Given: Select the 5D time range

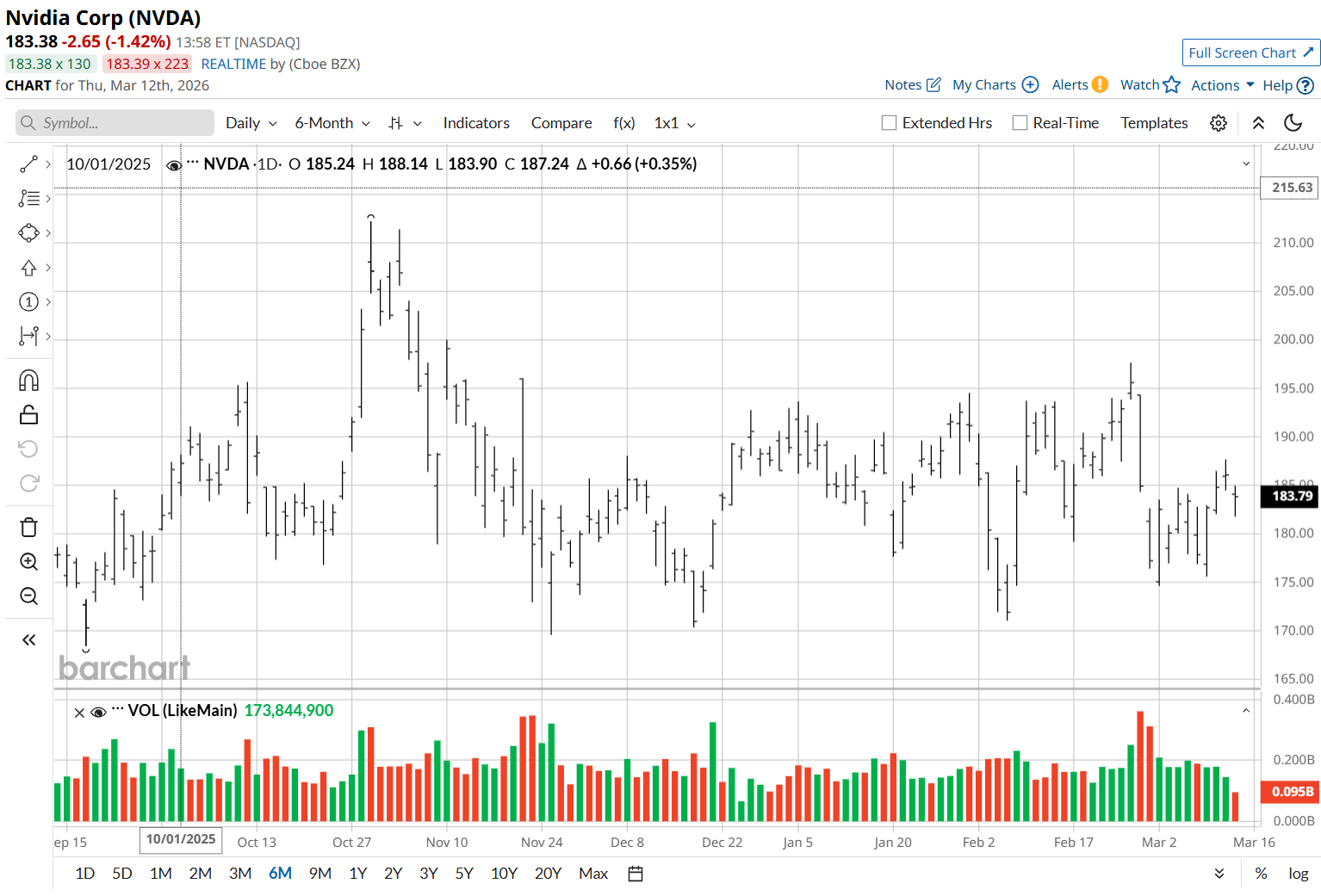Looking at the screenshot, I should 122,874.
